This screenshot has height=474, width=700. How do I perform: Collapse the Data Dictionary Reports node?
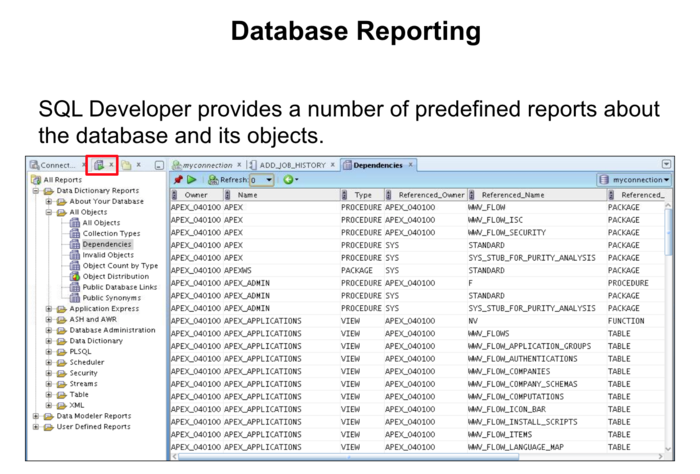[x=36, y=191]
